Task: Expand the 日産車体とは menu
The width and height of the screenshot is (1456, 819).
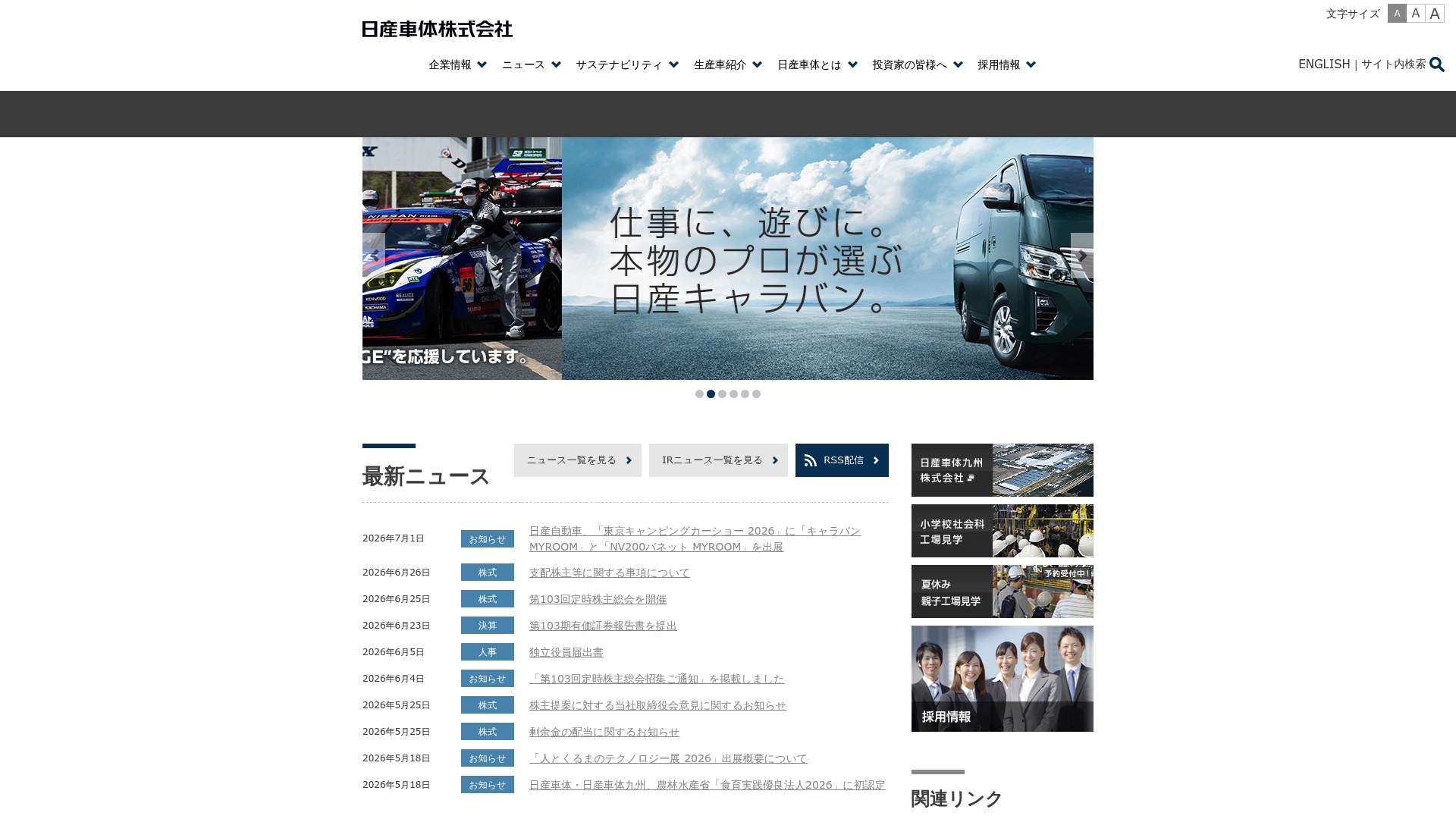Action: click(x=817, y=64)
